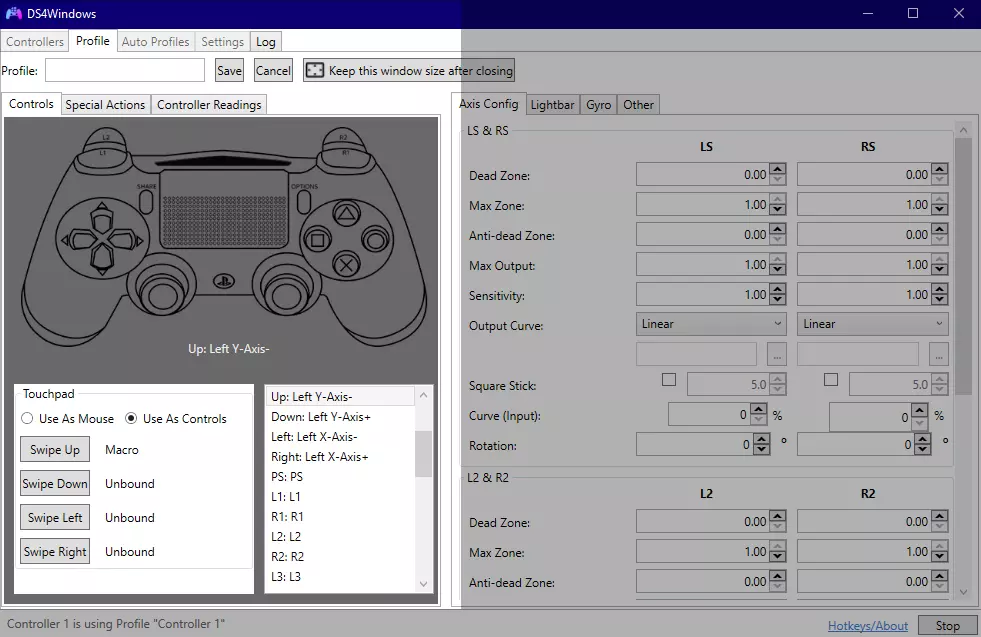This screenshot has height=637, width=981.
Task: Click the touchpad on the controller image
Action: 224,207
